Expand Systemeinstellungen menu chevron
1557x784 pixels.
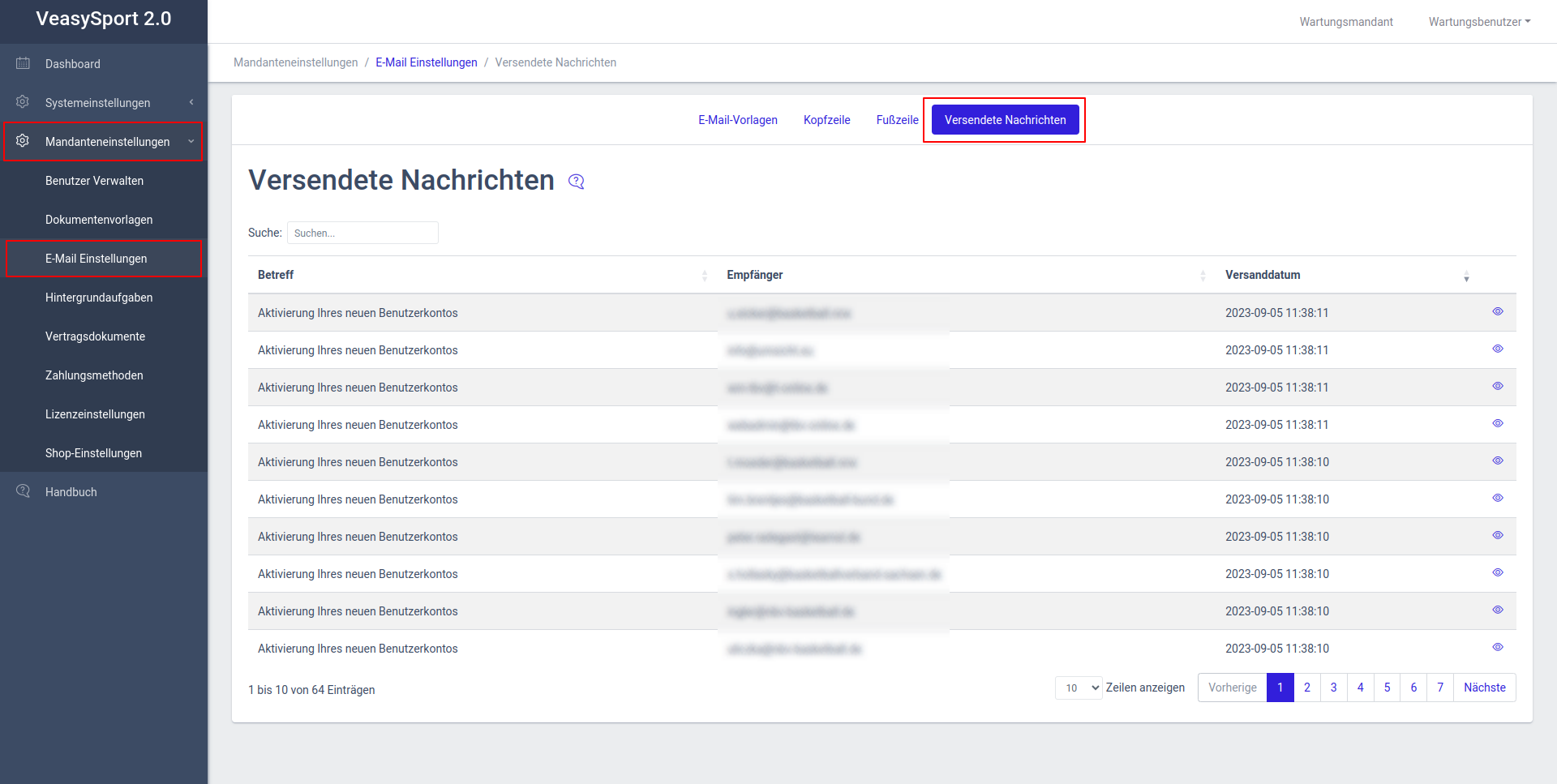191,102
